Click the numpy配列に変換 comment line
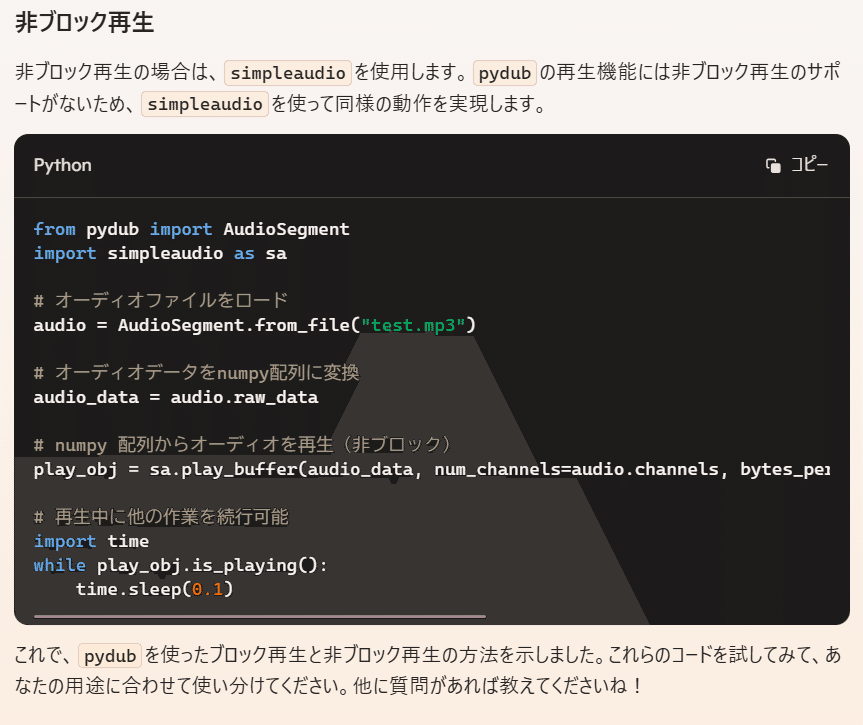This screenshot has width=863, height=725. 196,373
